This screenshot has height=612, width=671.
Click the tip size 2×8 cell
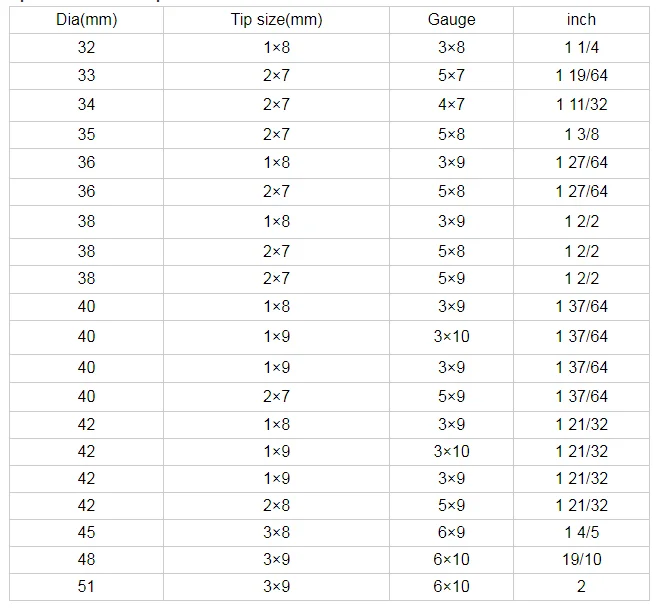click(x=276, y=506)
